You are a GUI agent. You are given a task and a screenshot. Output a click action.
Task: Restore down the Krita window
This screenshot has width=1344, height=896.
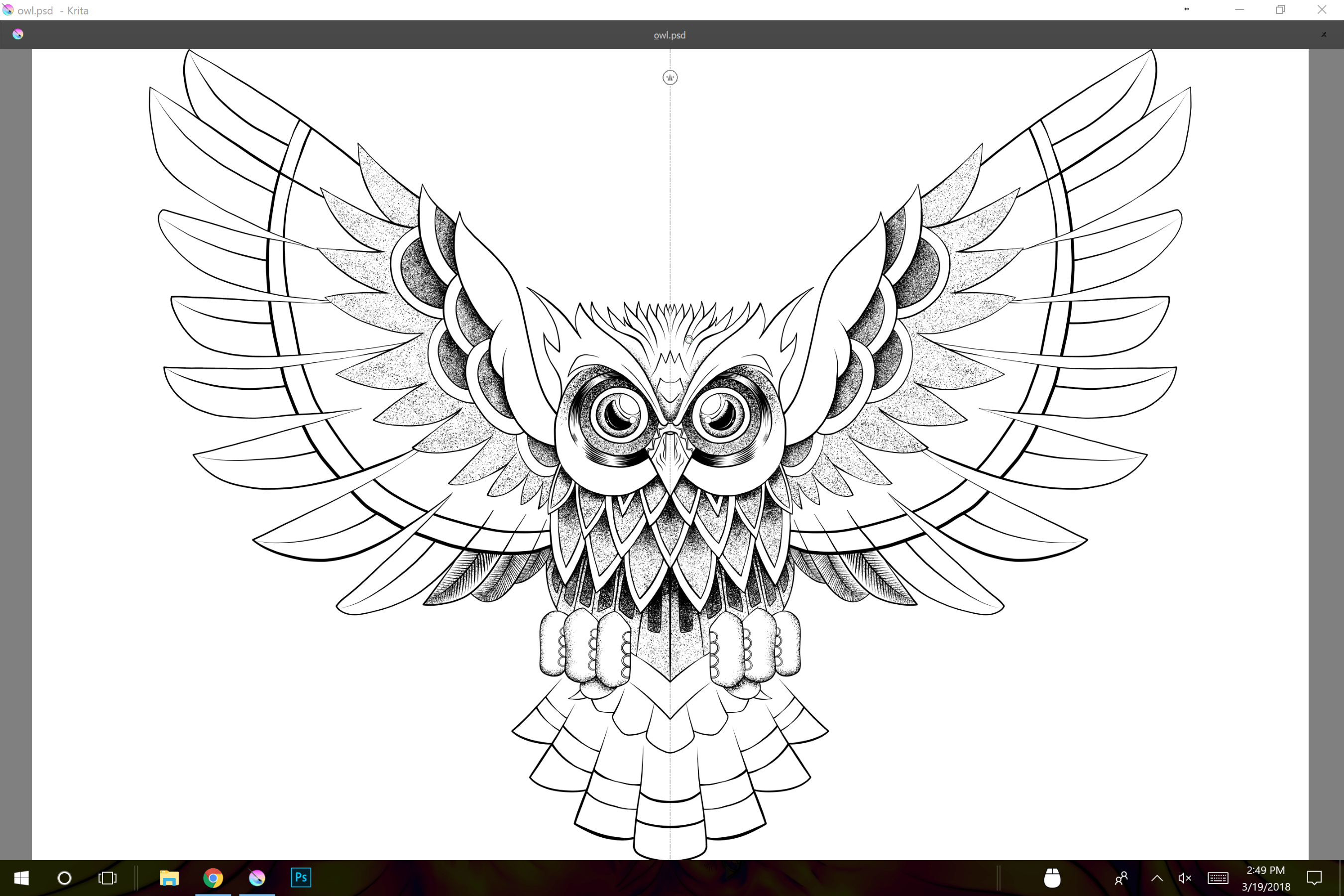pyautogui.click(x=1280, y=10)
